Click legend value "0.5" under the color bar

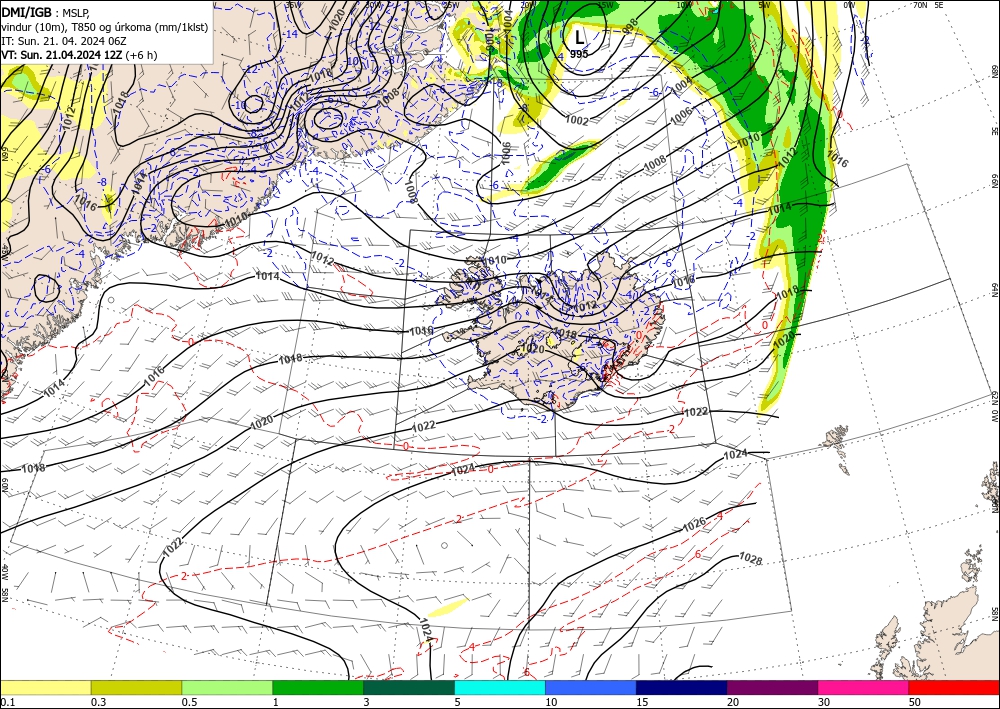[x=189, y=702]
